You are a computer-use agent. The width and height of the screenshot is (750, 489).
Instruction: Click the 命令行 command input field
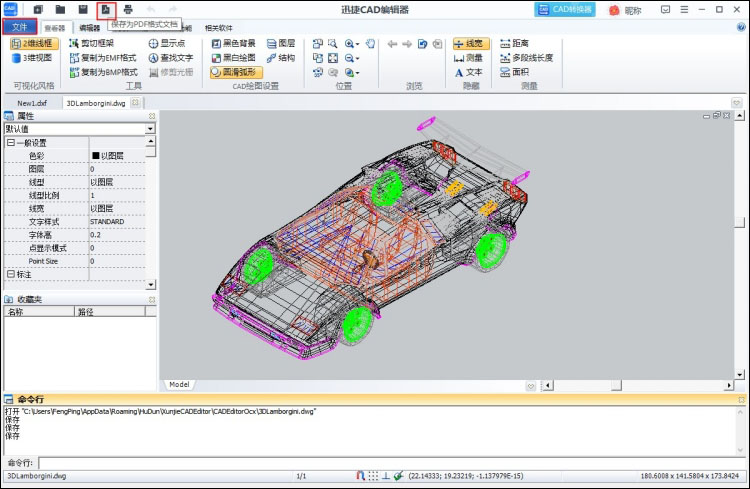[x=386, y=463]
